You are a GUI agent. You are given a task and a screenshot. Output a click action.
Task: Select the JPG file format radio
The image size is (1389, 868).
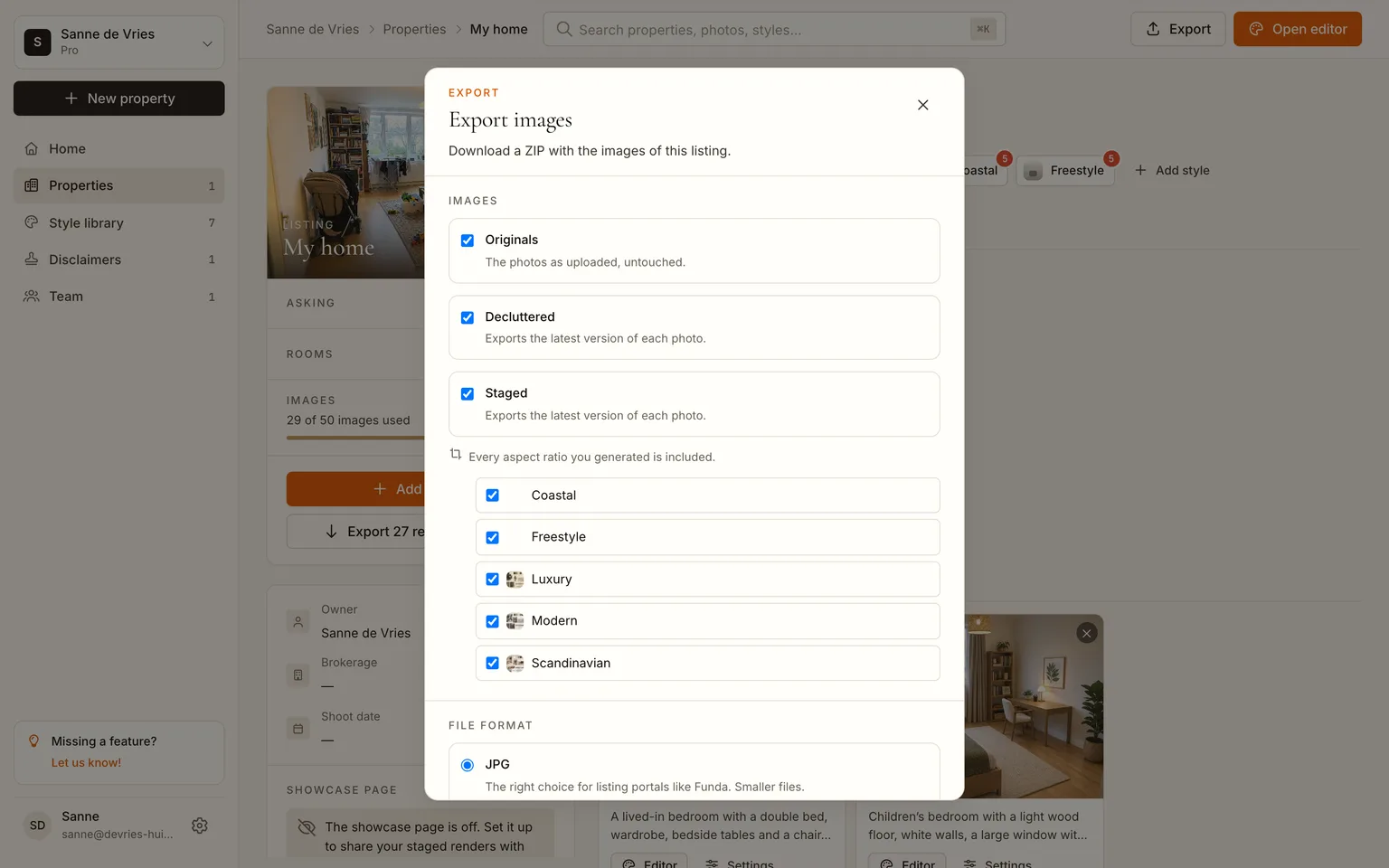pyautogui.click(x=468, y=765)
